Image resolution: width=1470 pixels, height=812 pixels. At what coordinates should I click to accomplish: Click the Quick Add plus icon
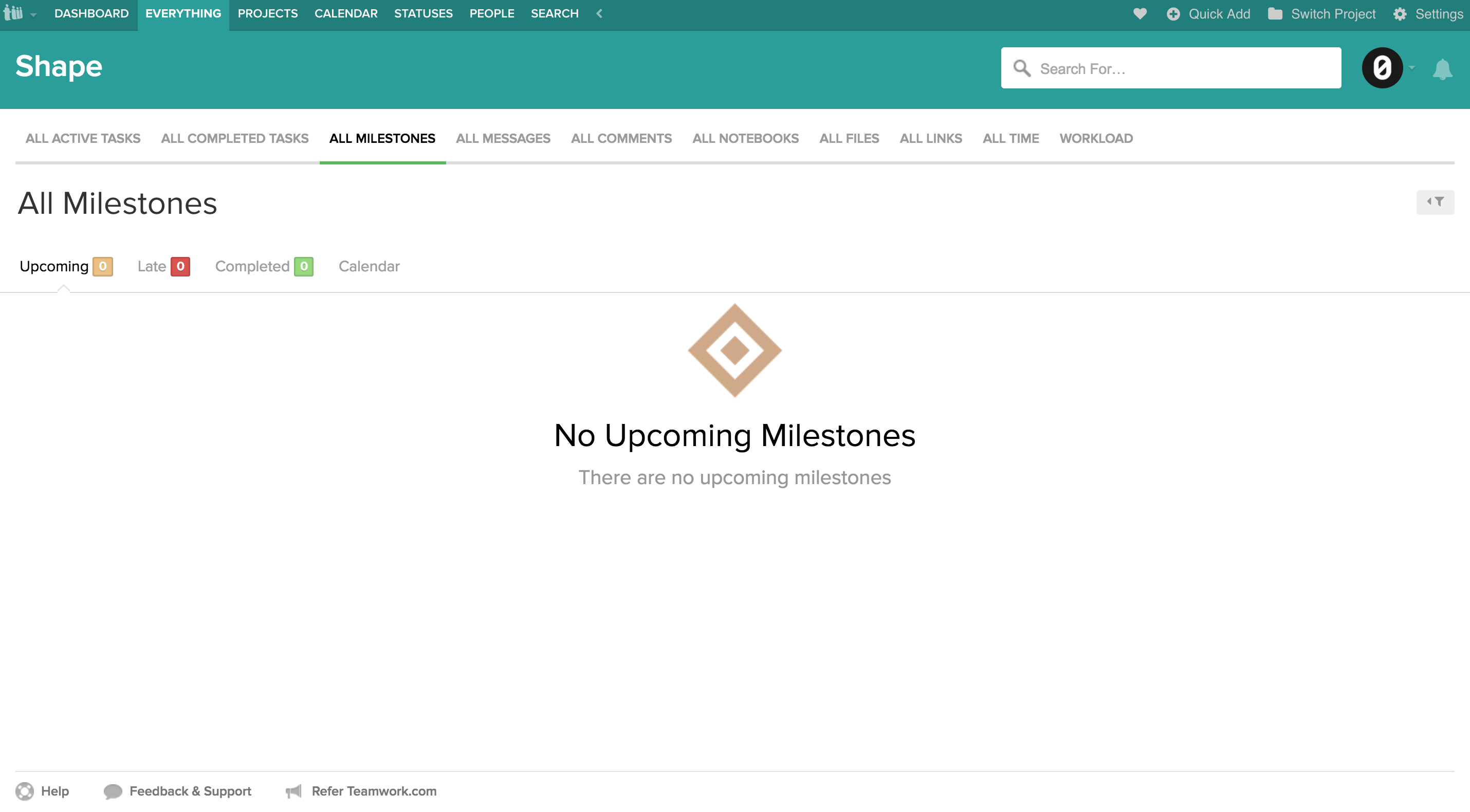click(1173, 14)
